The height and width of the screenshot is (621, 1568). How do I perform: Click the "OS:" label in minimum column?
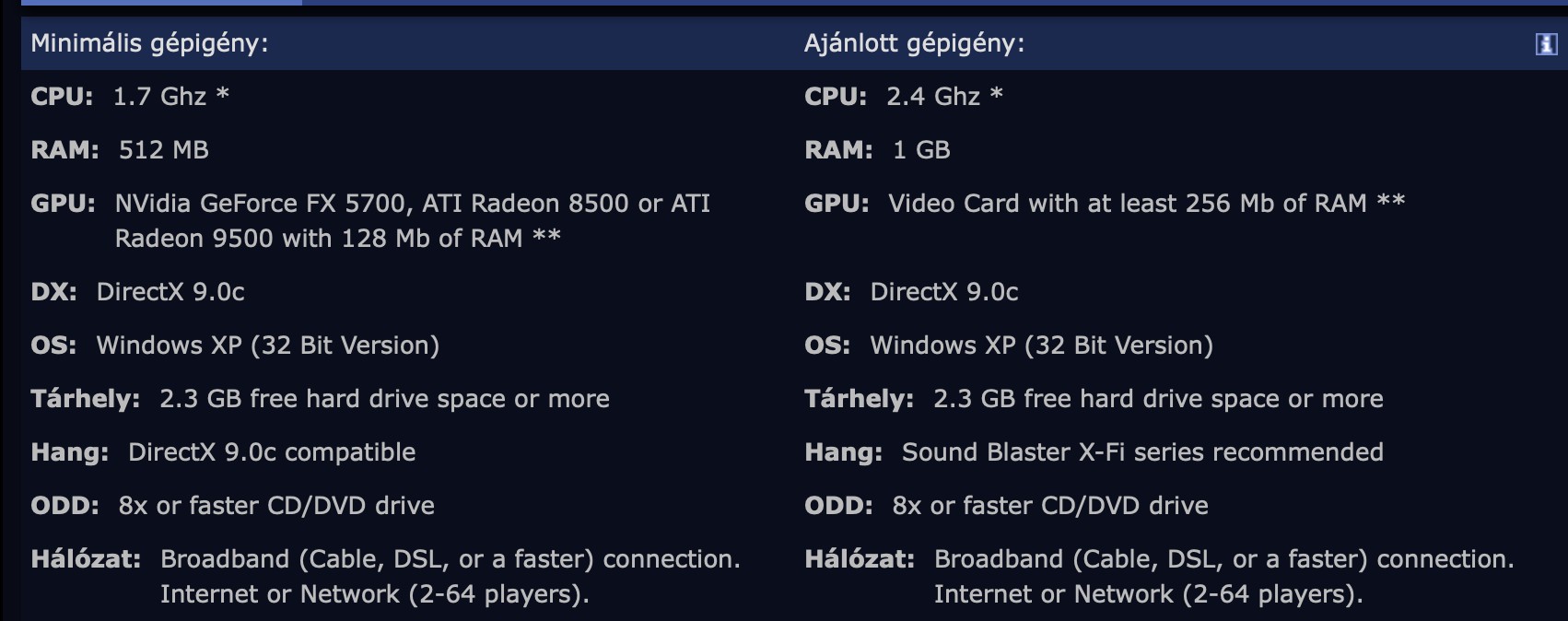coord(53,346)
